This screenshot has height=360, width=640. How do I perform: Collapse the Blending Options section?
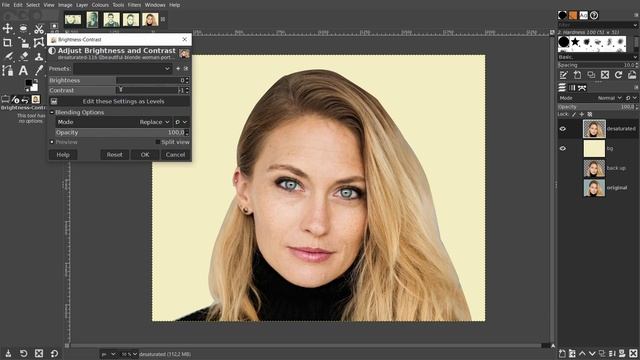coord(52,112)
